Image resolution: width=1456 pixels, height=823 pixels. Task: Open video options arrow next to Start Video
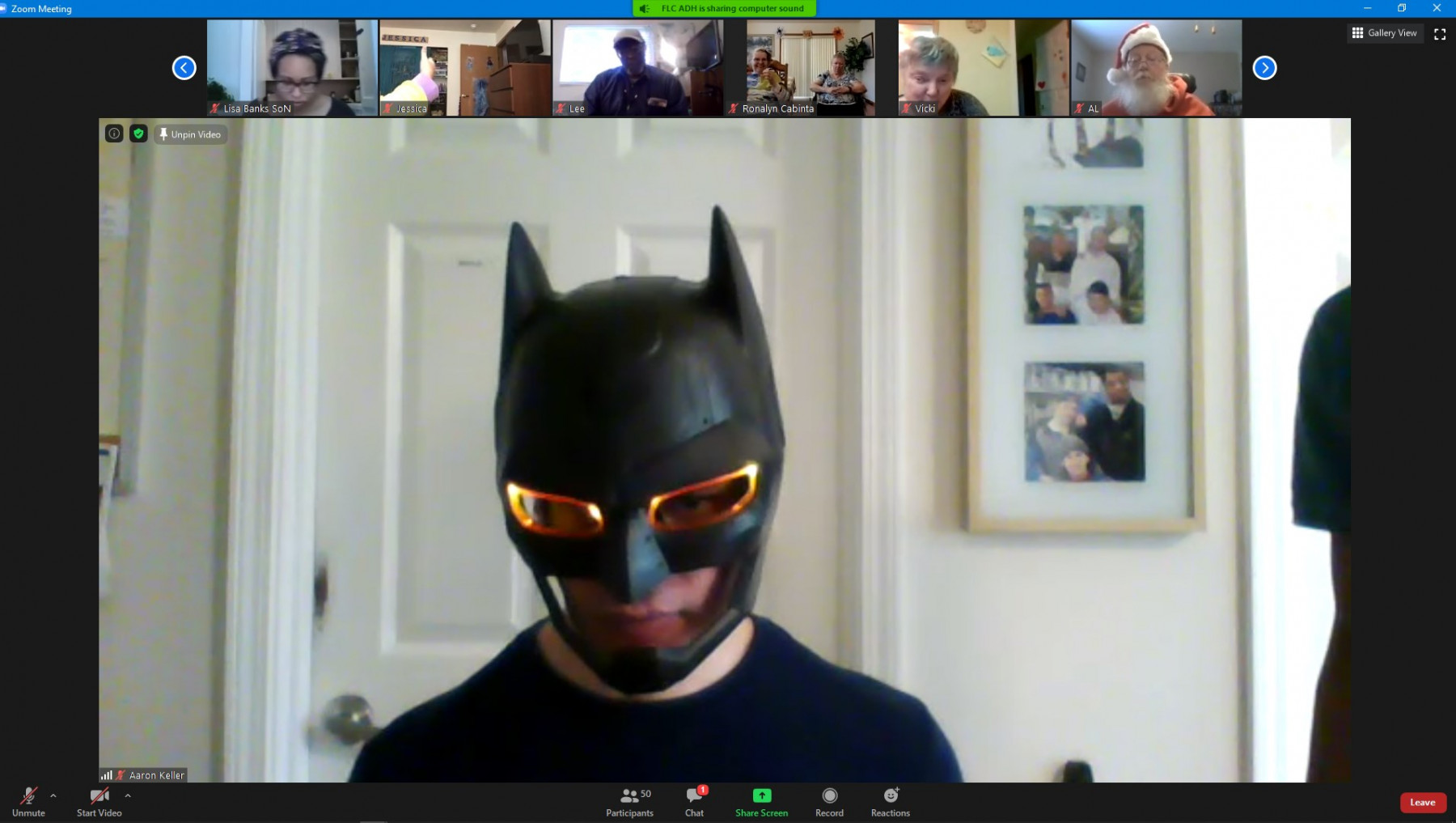point(128,795)
